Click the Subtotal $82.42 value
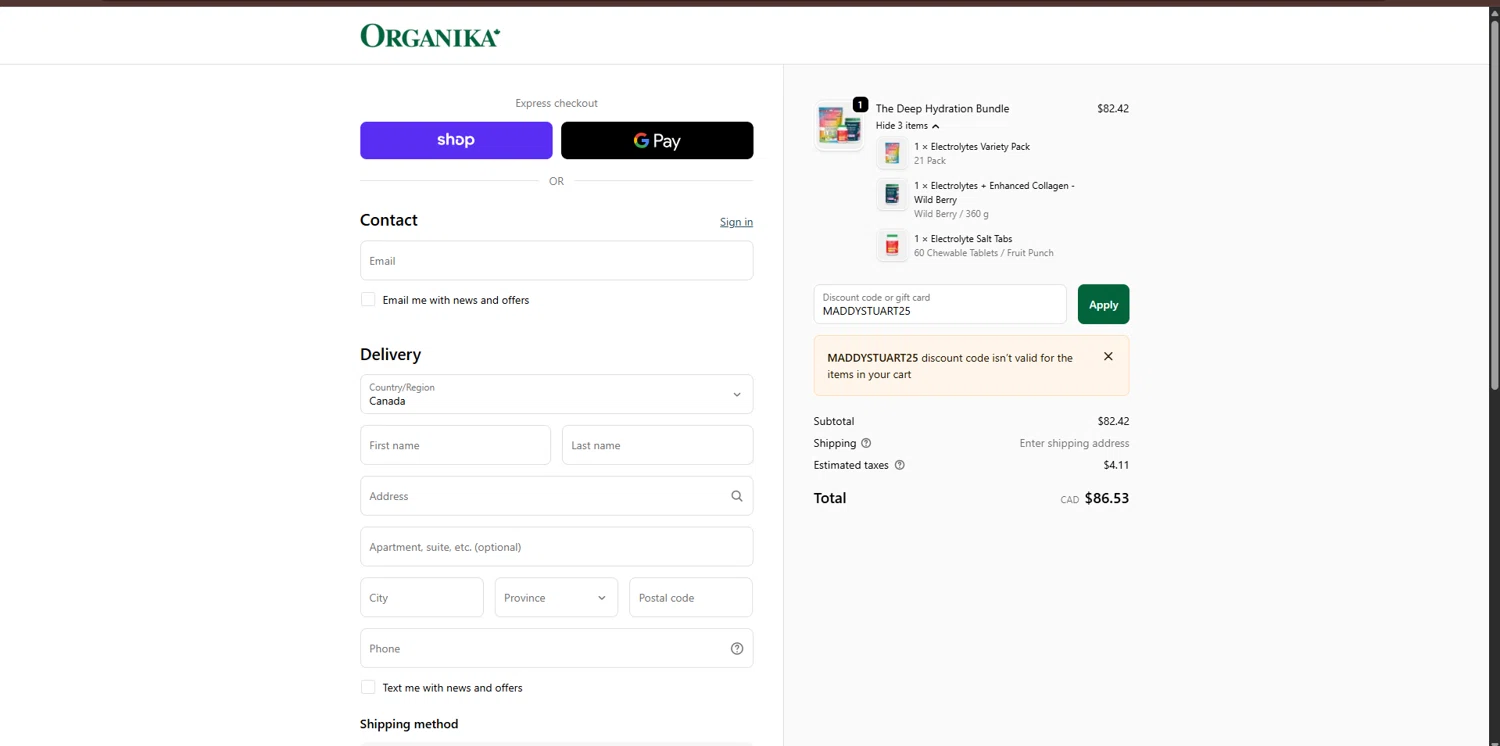 (1113, 421)
